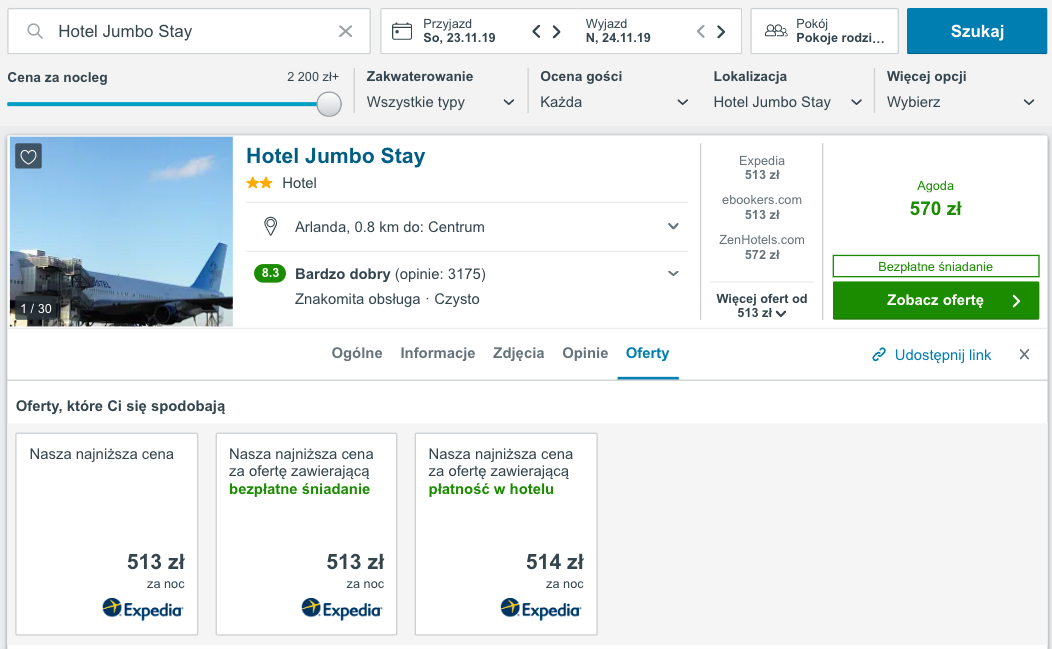Click the Udostępnij link share icon

pos(879,354)
